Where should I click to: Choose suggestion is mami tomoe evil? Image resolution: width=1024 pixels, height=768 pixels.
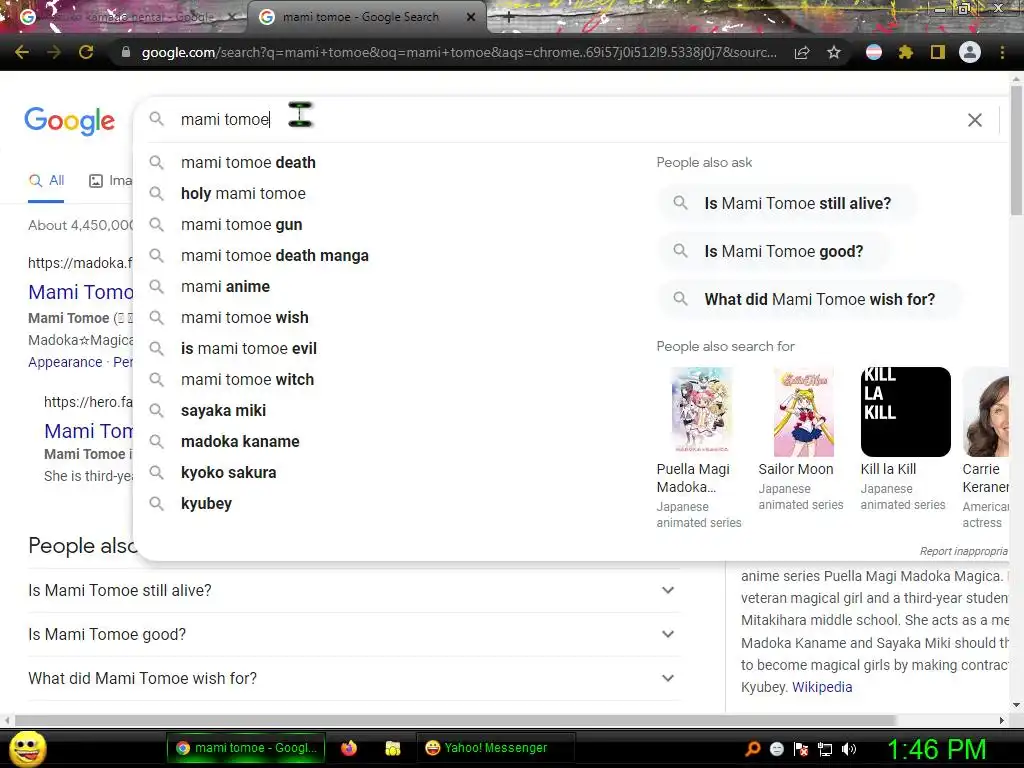click(249, 349)
